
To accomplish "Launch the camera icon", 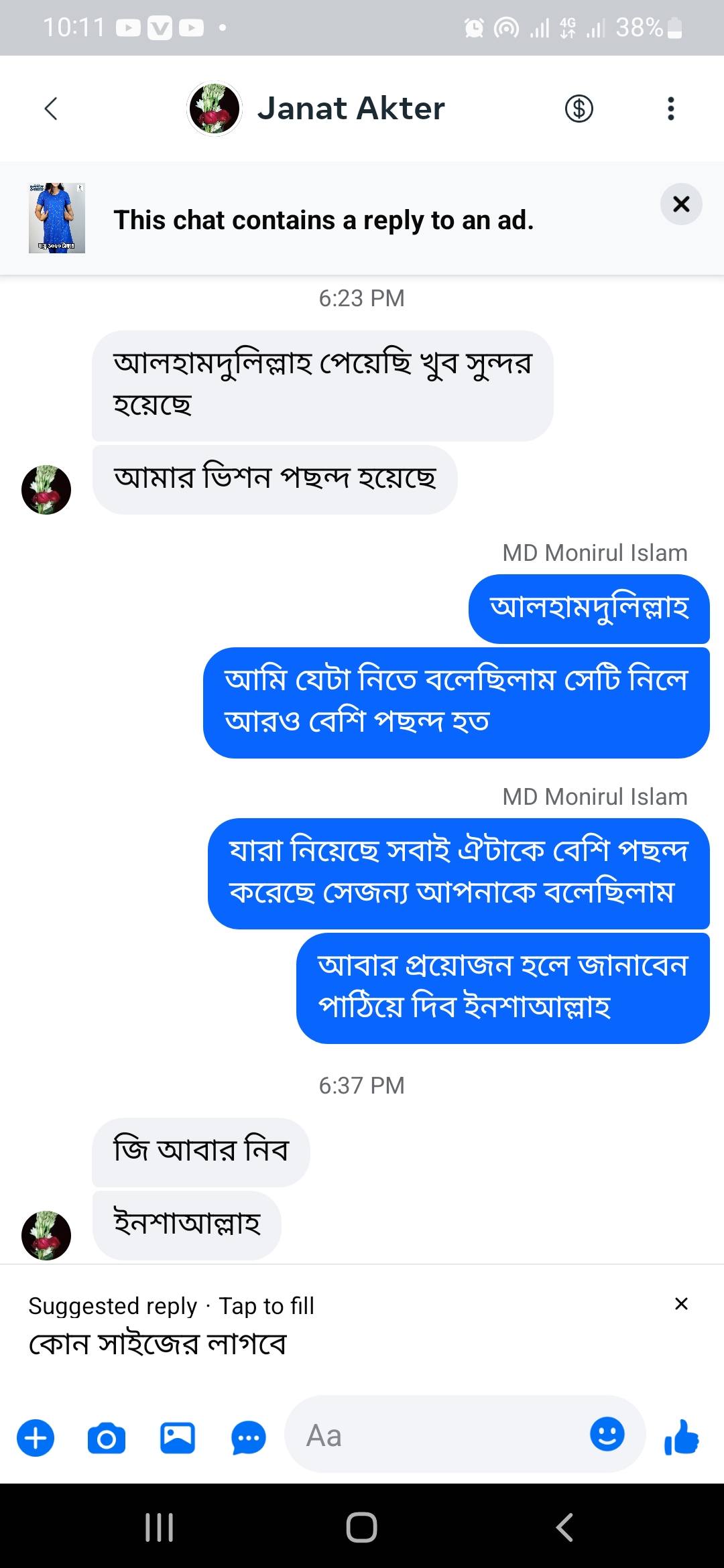I will point(107,1438).
